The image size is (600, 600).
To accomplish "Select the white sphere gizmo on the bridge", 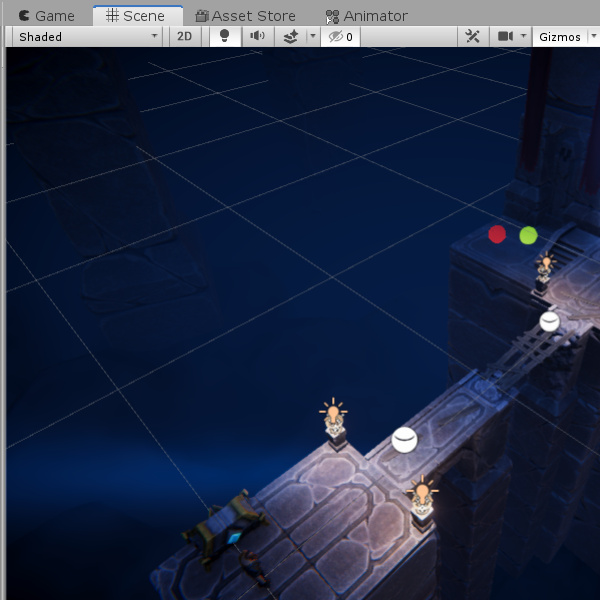I will pos(549,321).
